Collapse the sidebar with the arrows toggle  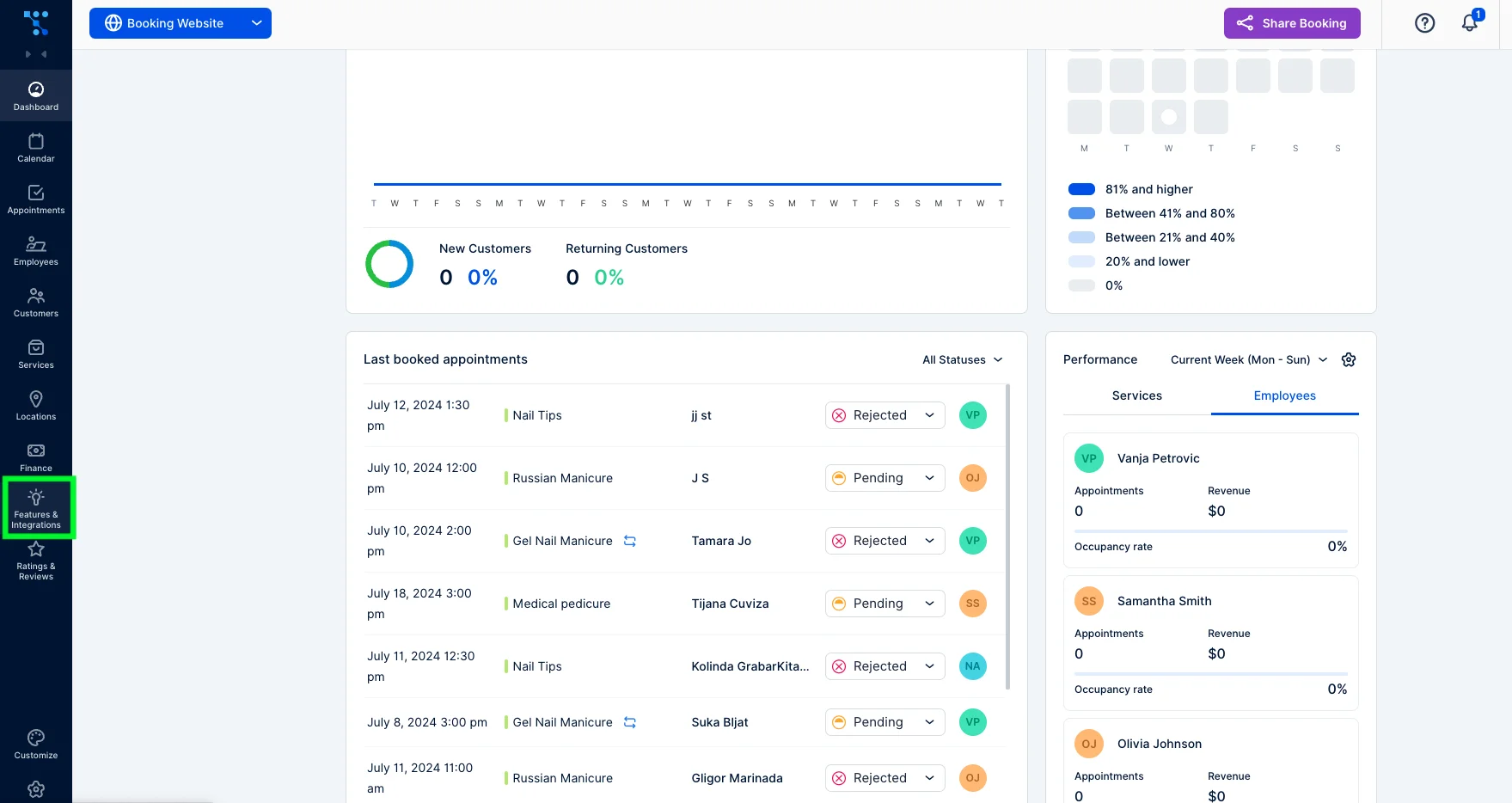[x=36, y=54]
